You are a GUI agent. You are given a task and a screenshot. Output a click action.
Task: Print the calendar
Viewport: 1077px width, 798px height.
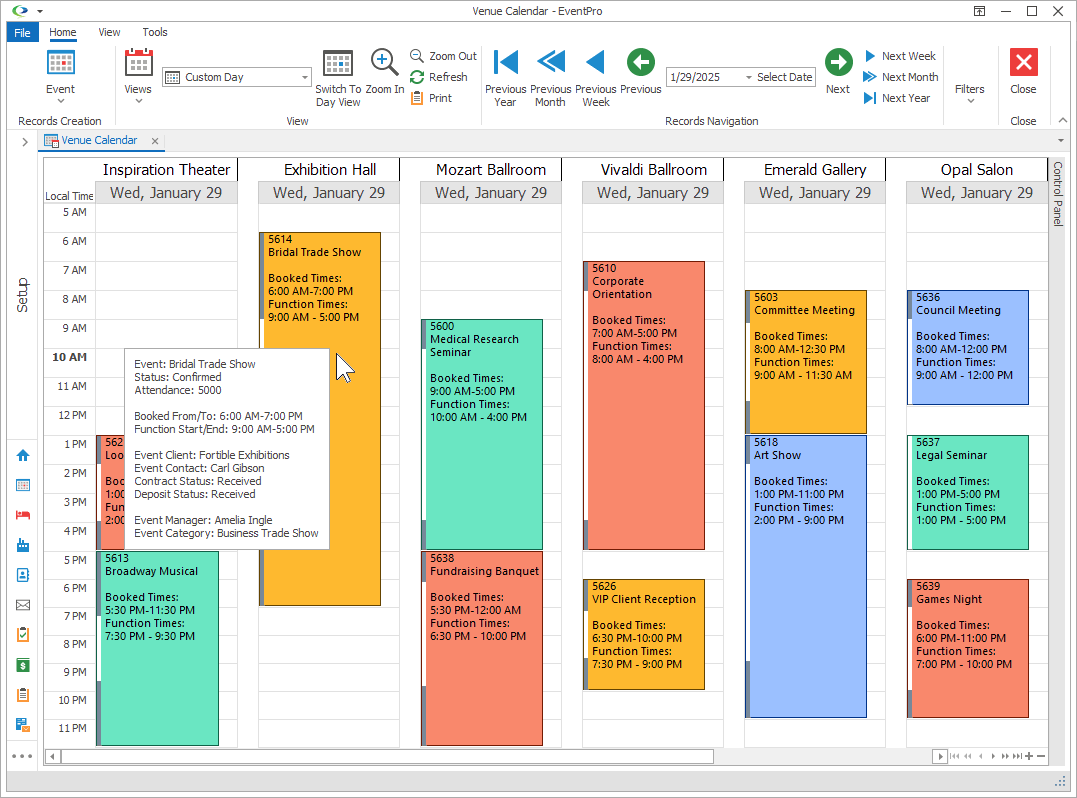click(x=431, y=98)
